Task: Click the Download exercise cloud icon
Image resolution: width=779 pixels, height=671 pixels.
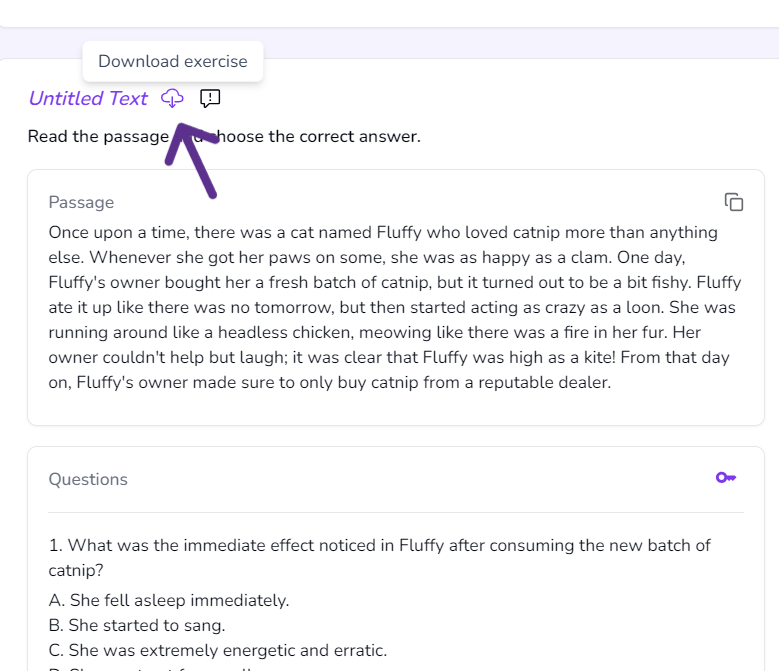Action: pyautogui.click(x=173, y=98)
